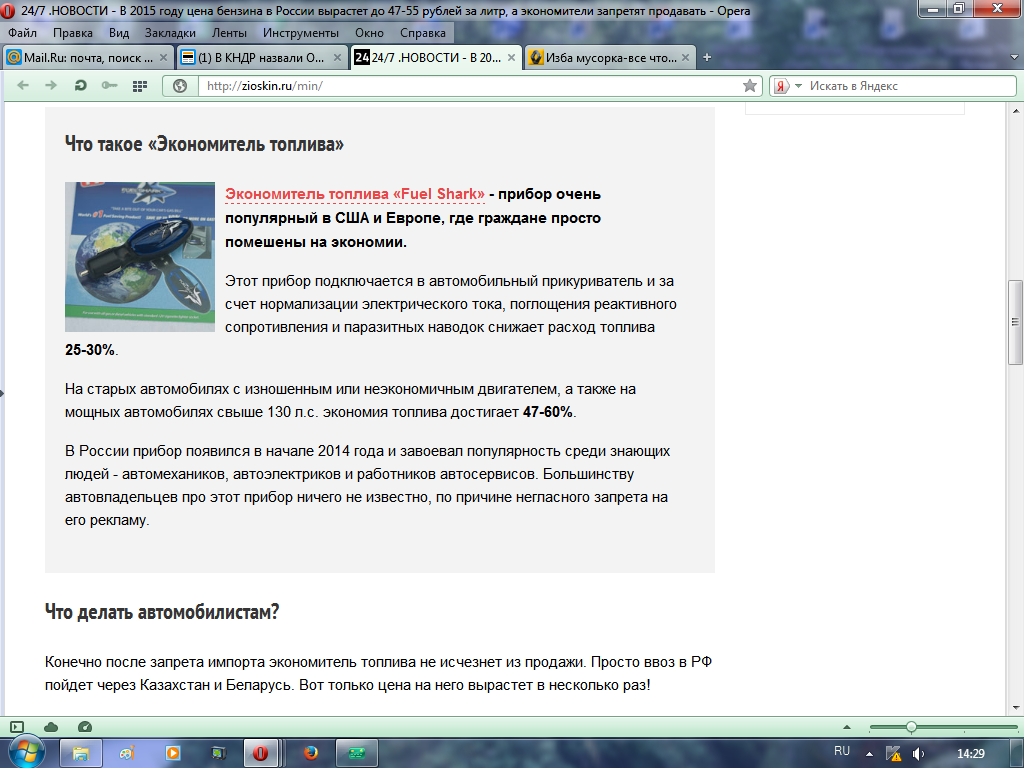Open the Ленты menu
1024x768 pixels.
tap(229, 33)
